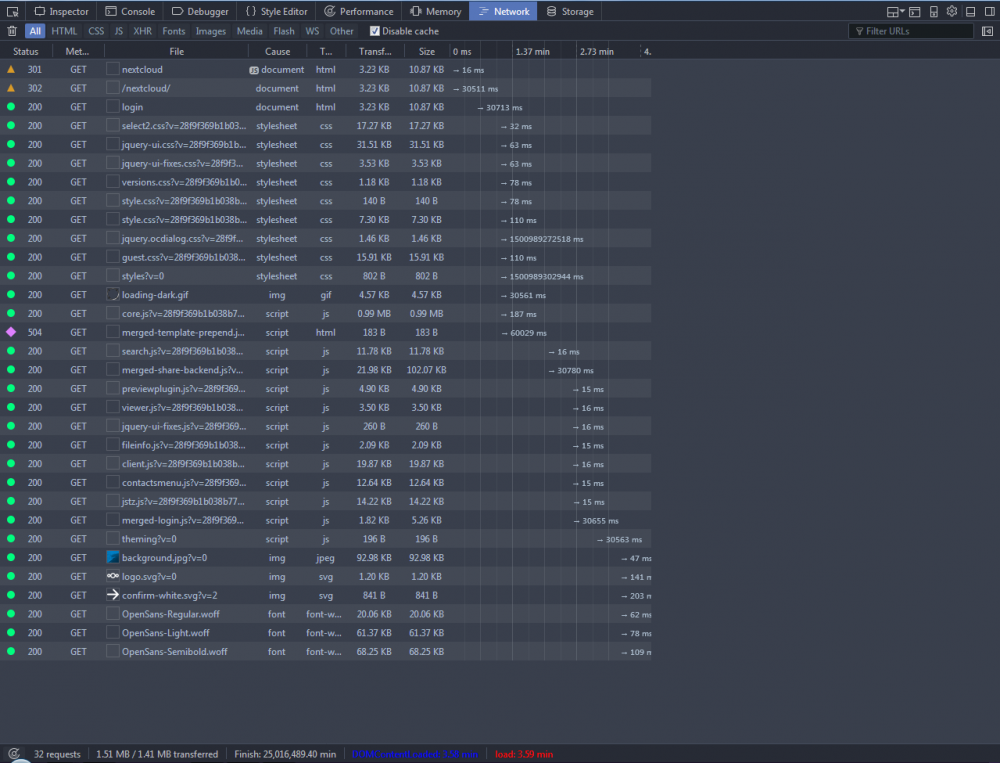Sort by the Size column header

(427, 51)
